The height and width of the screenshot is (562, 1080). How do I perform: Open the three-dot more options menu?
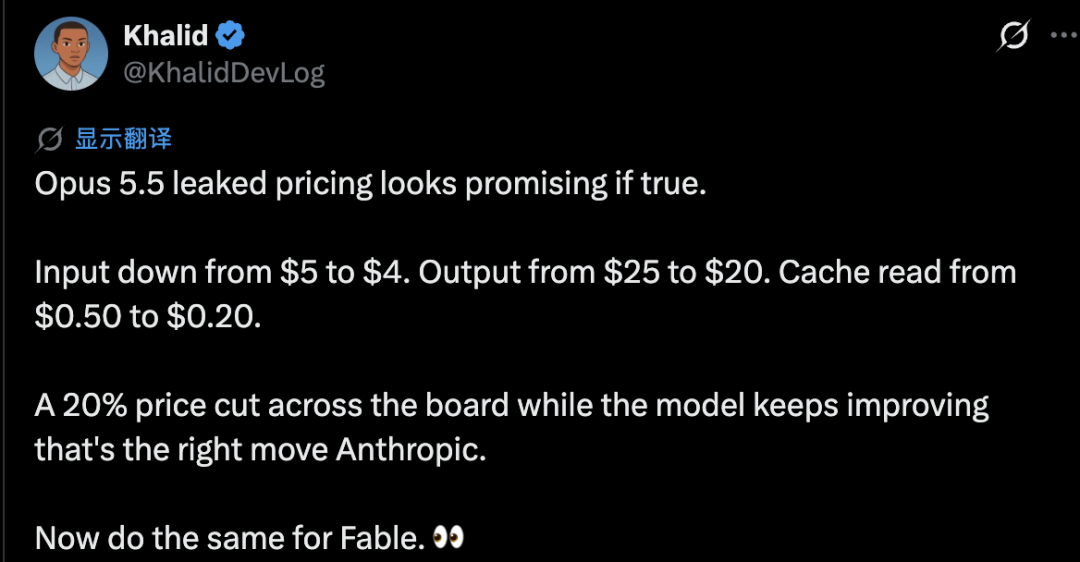(x=1065, y=35)
